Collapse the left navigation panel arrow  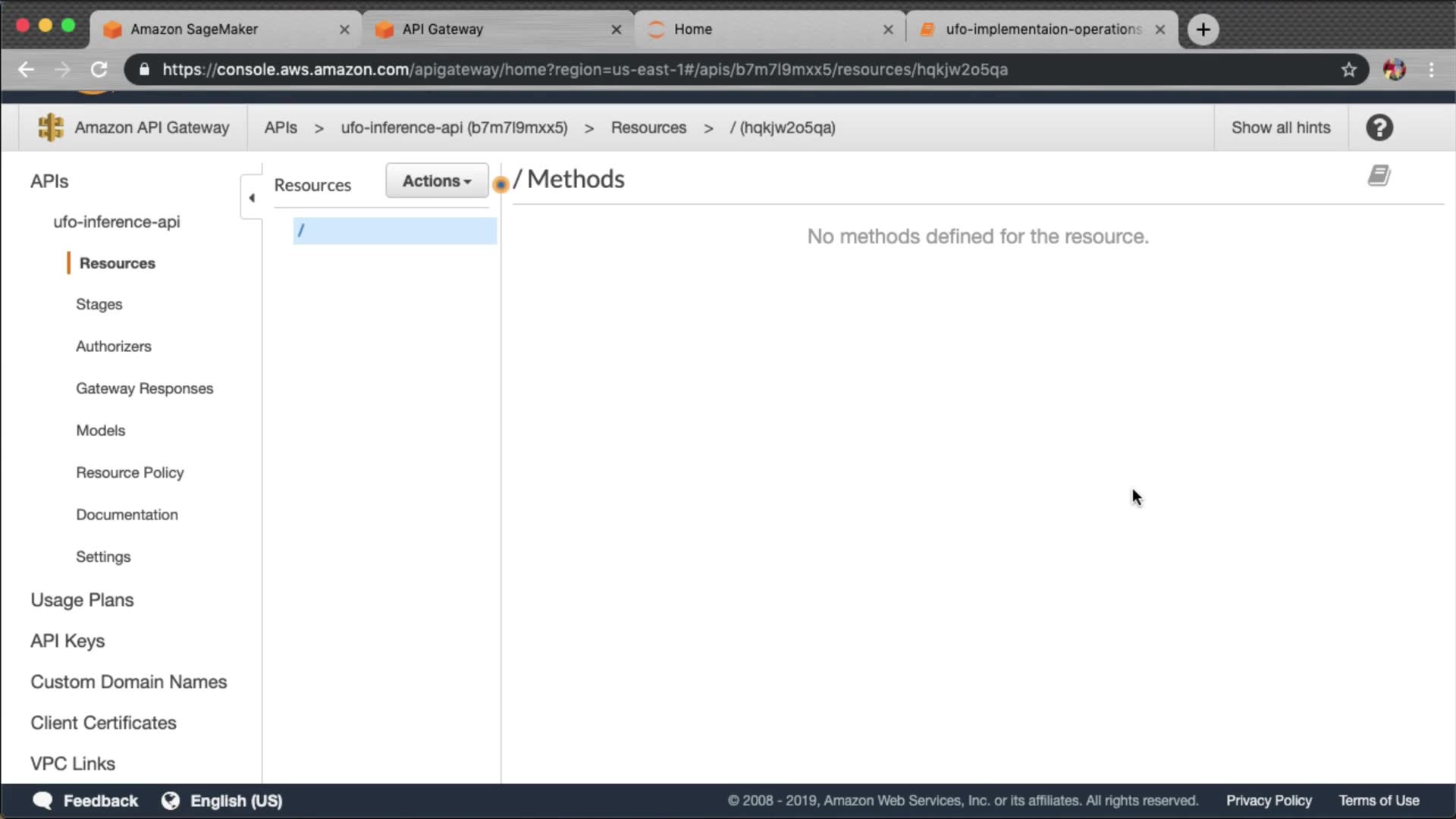click(252, 198)
